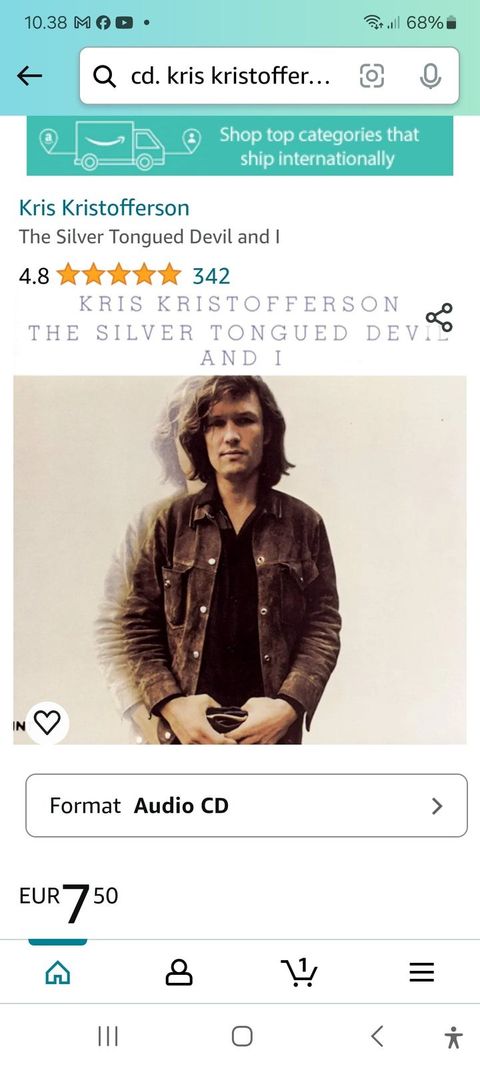
Task: Tap the five star rating row
Action: click(119, 276)
